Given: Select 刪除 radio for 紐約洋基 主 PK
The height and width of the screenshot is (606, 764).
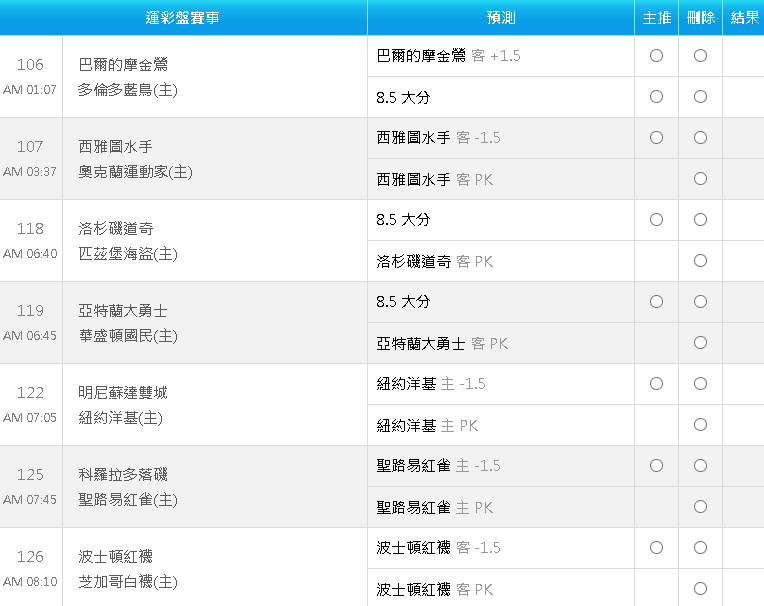Looking at the screenshot, I should pos(700,425).
